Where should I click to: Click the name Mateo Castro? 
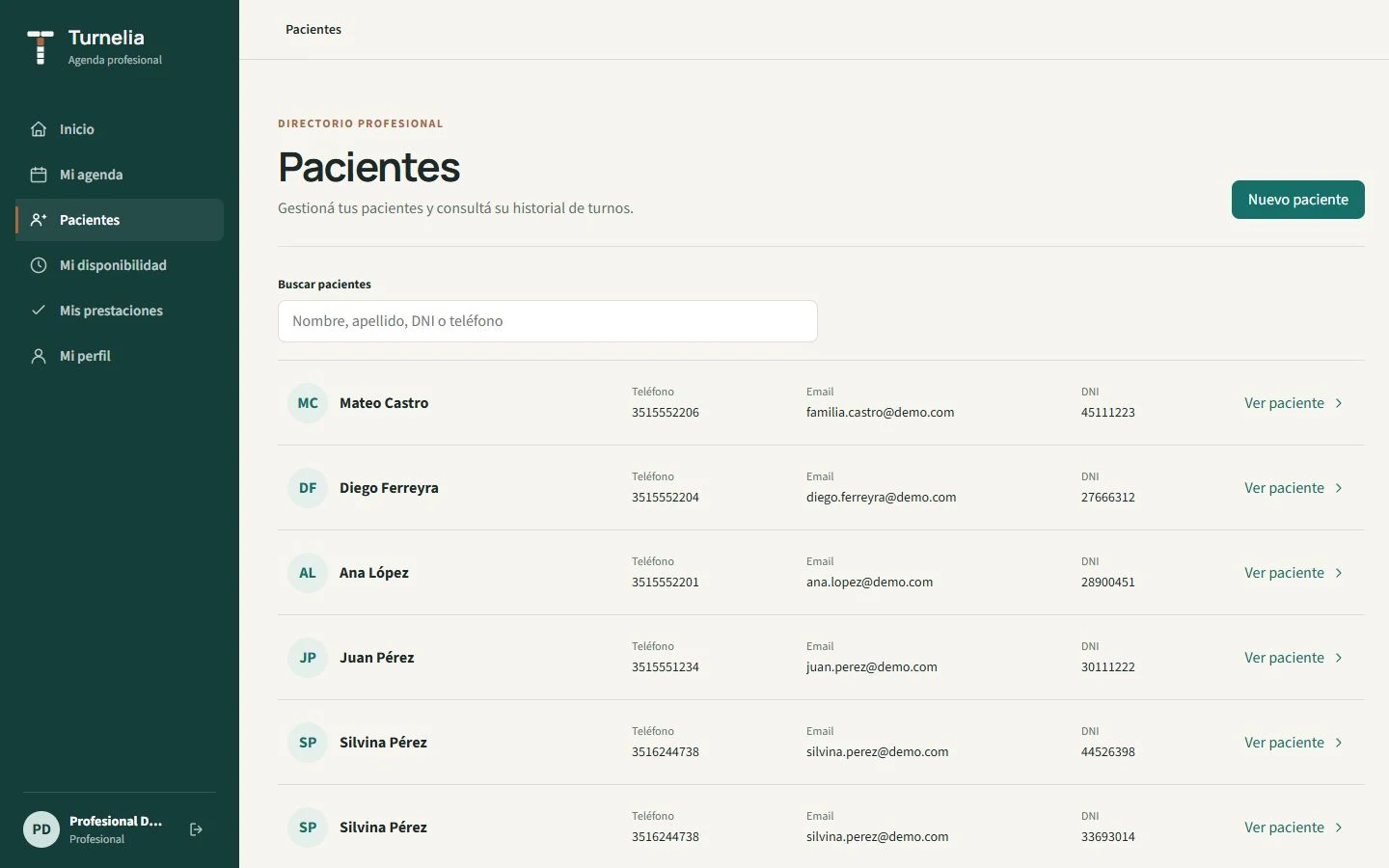pyautogui.click(x=384, y=403)
